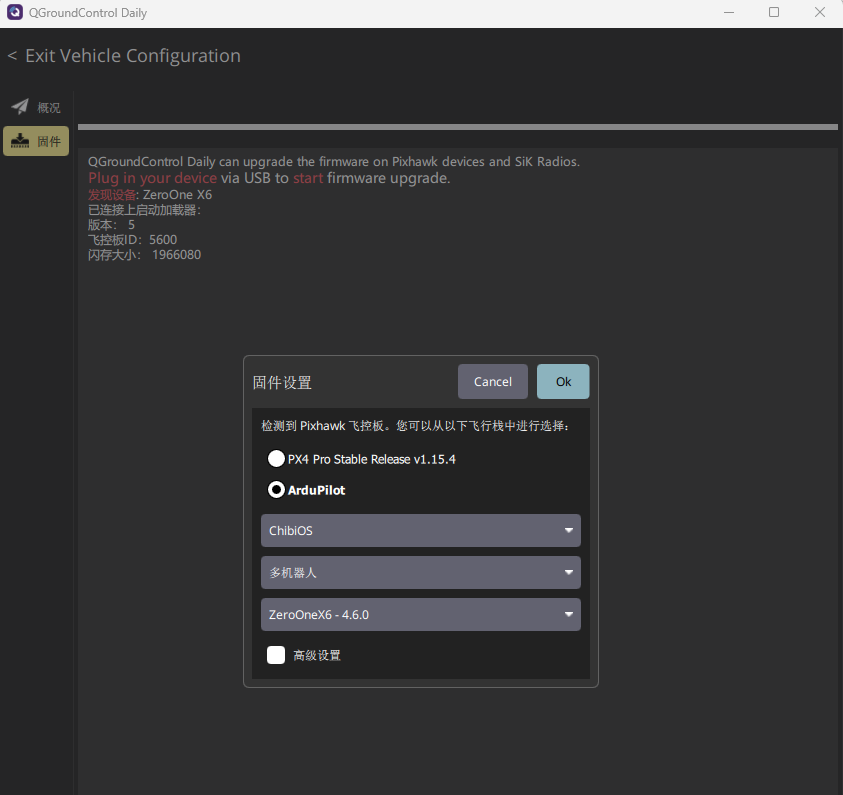Confirm firmware settings with Ok
This screenshot has height=795, width=843.
coord(563,382)
